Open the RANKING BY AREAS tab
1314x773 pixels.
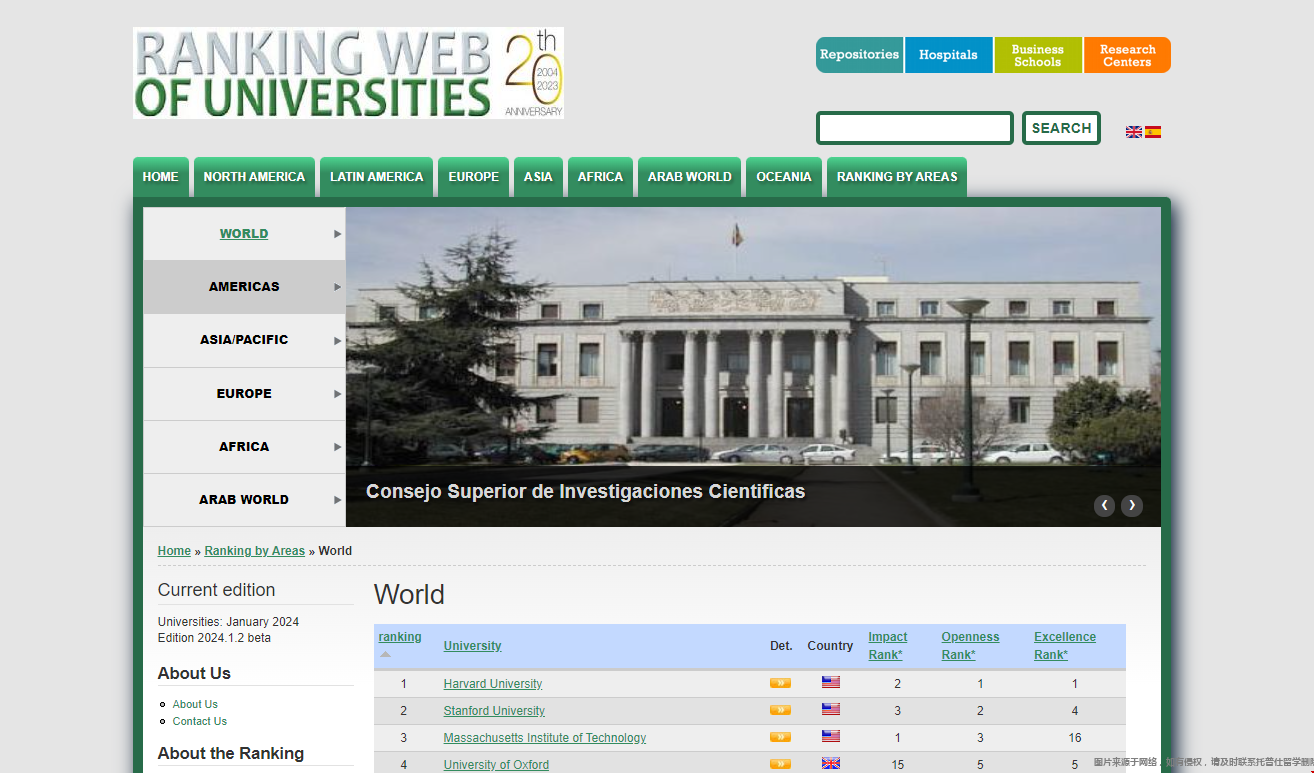point(897,177)
